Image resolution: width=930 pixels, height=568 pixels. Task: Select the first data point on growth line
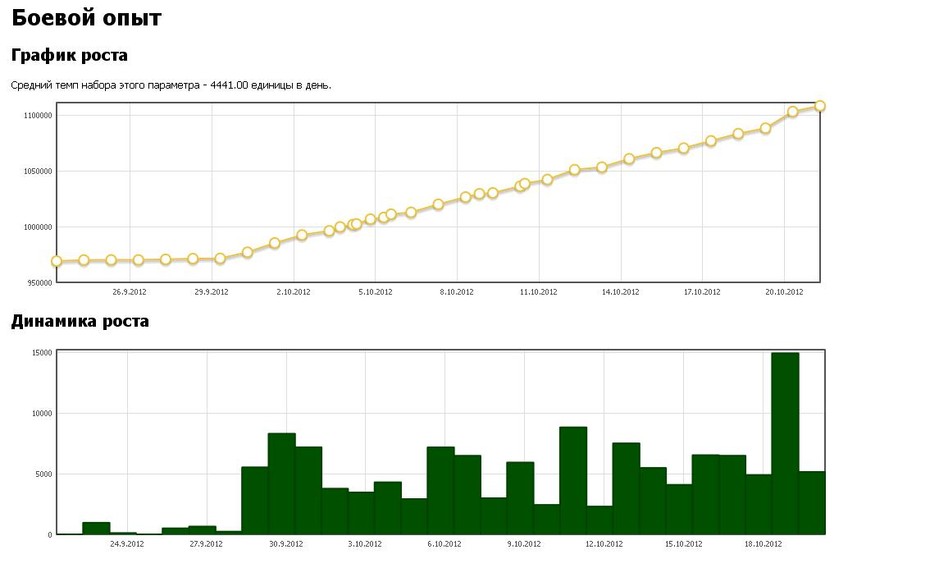[56, 261]
